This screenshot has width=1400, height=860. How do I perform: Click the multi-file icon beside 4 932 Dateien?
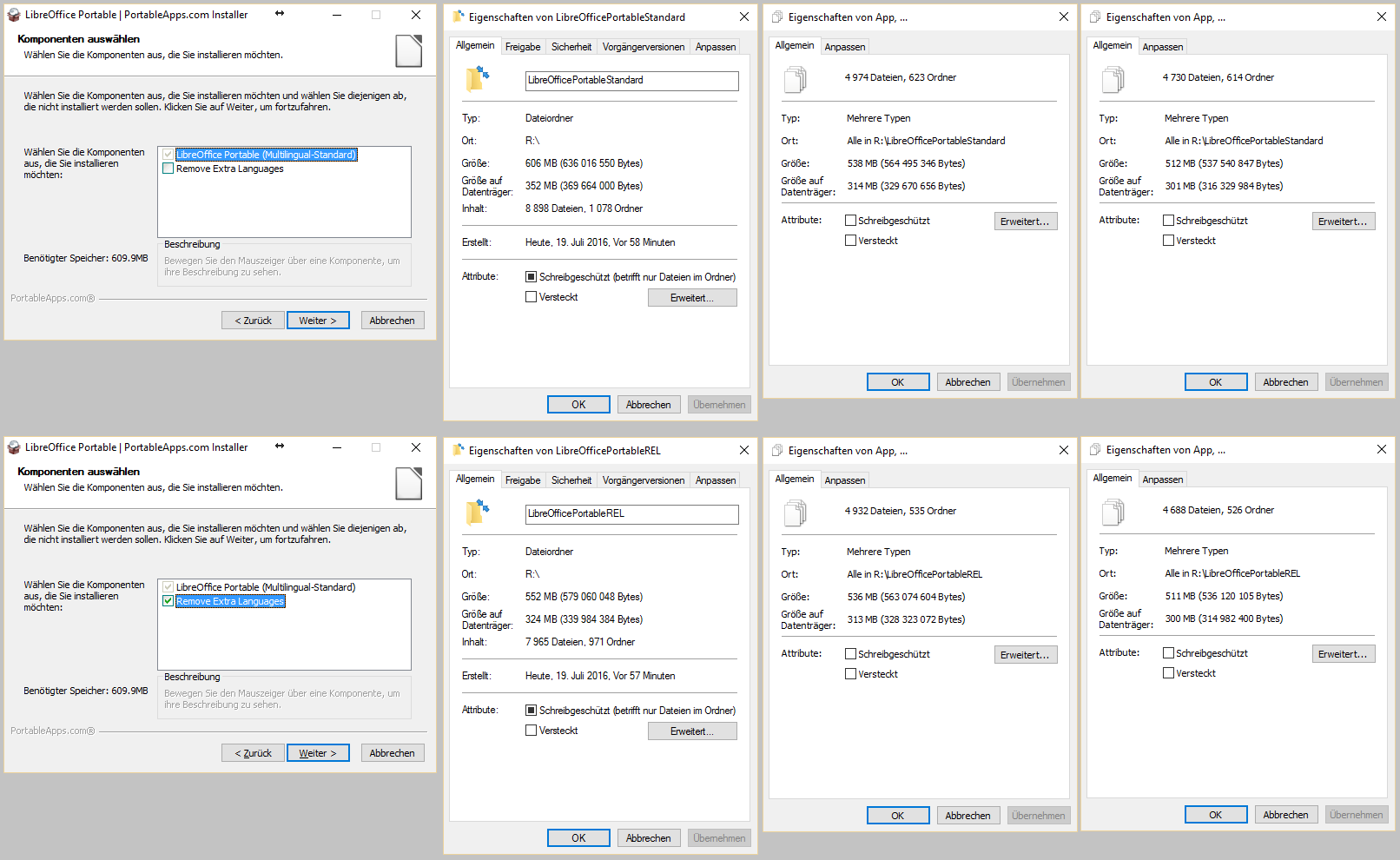795,513
